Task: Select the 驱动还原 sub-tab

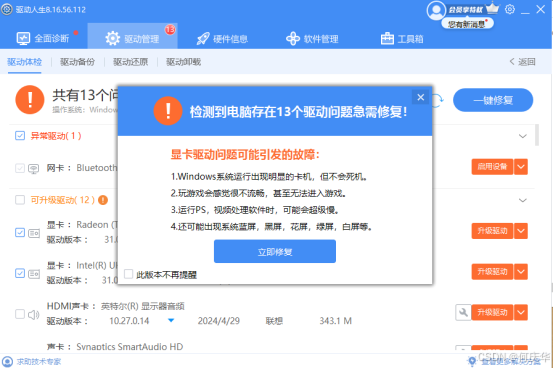Action: pos(130,62)
